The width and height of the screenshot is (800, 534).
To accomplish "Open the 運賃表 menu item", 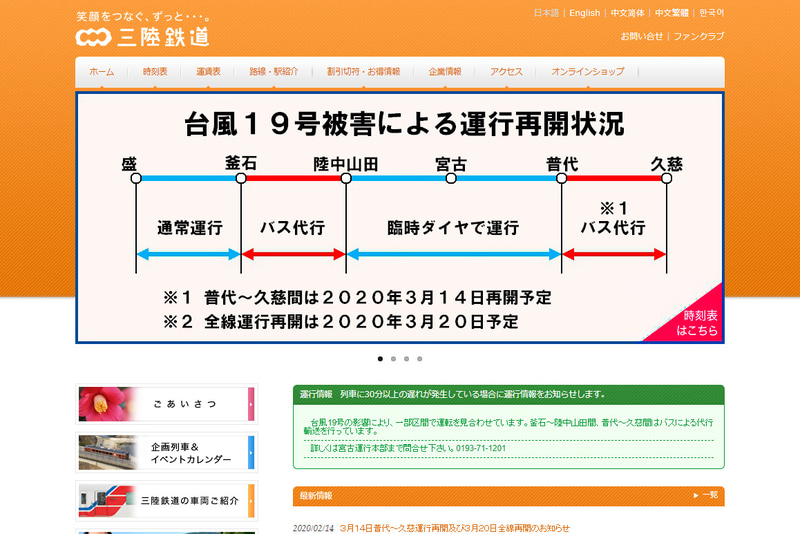I will click(208, 72).
